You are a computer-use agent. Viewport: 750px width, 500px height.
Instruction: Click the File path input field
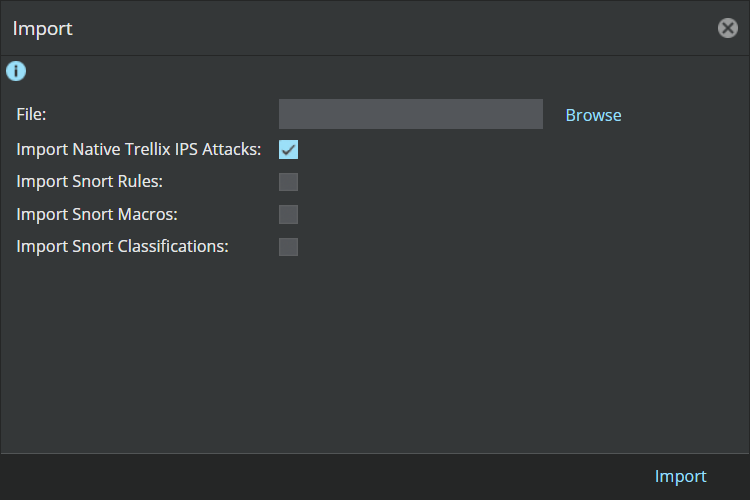[x=411, y=114]
